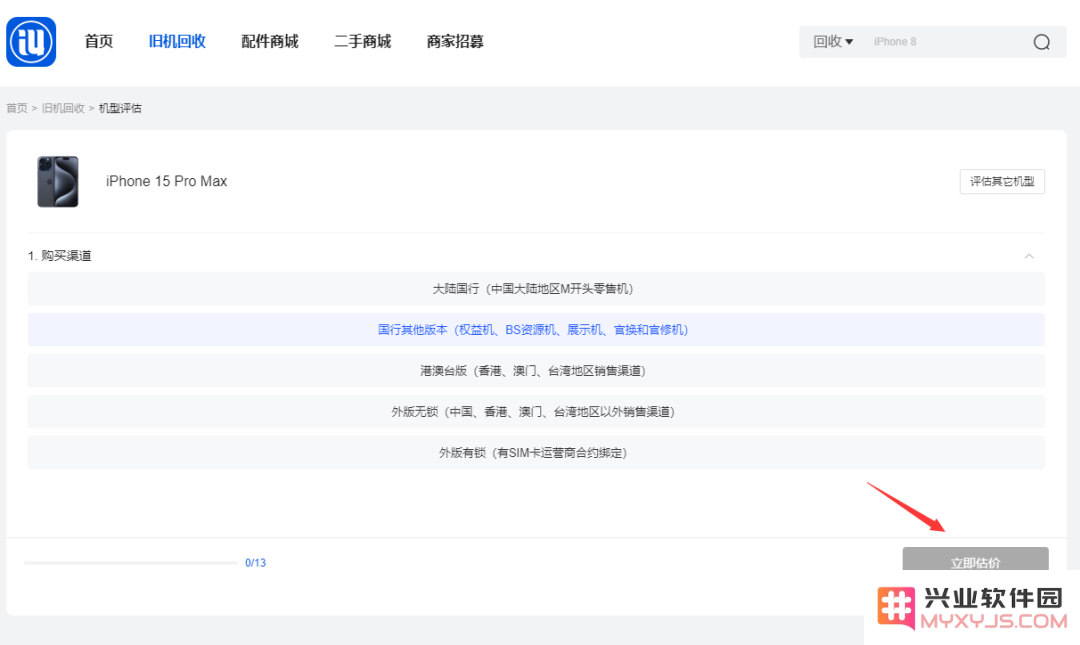This screenshot has width=1080, height=645.
Task: Click the 立即估价 button
Action: 975,560
